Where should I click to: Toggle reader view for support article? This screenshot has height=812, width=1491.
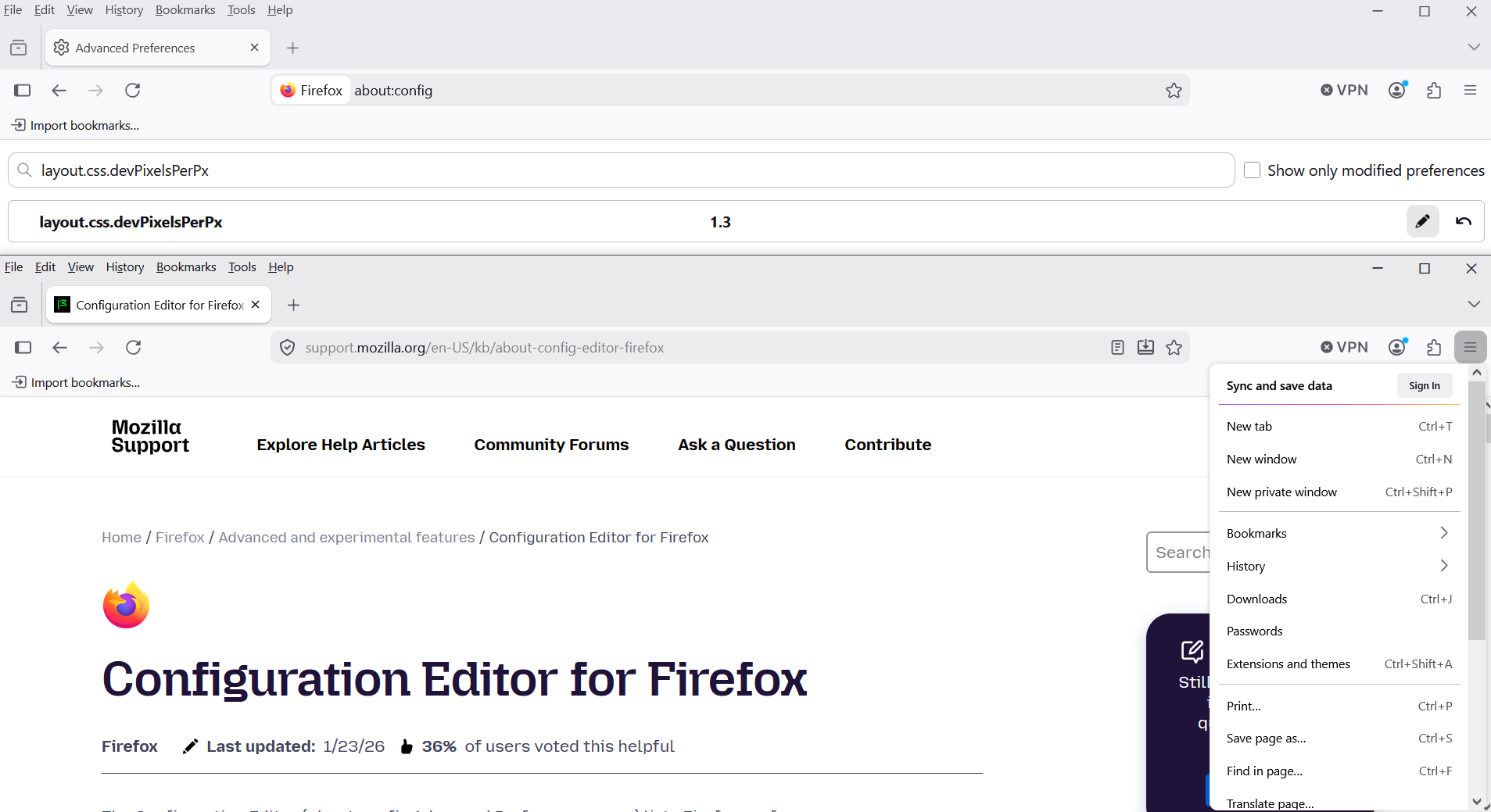(1117, 348)
